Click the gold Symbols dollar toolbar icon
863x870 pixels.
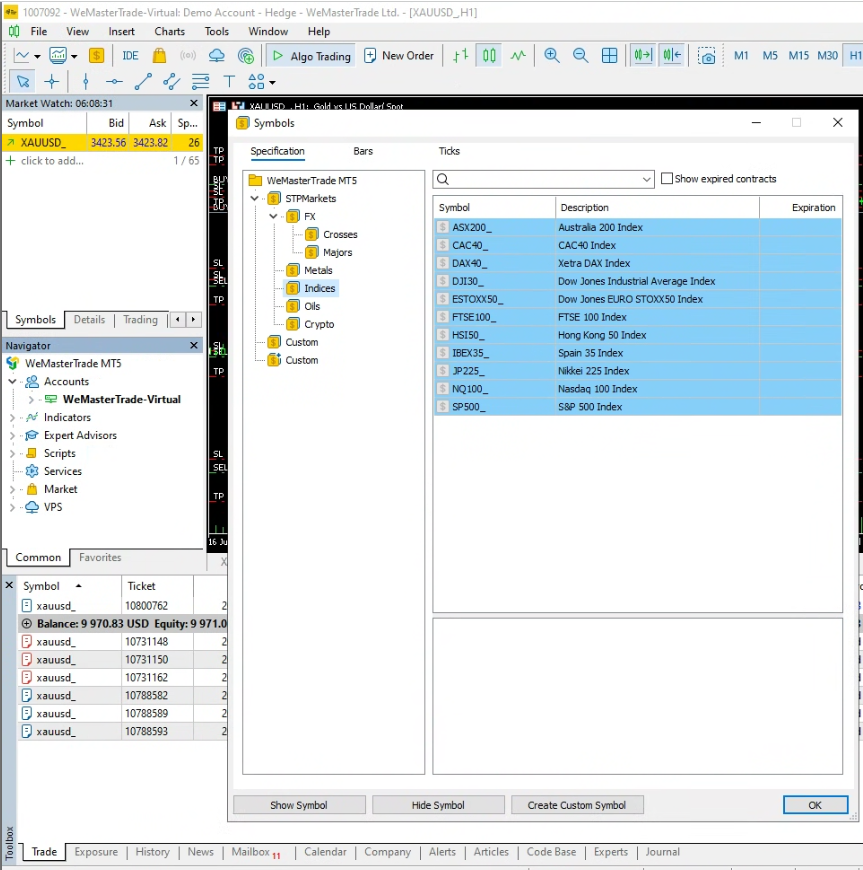point(97,55)
